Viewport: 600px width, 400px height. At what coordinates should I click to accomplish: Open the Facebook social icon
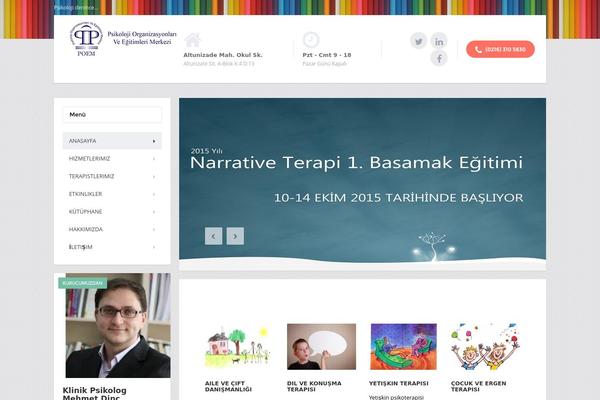point(439,58)
